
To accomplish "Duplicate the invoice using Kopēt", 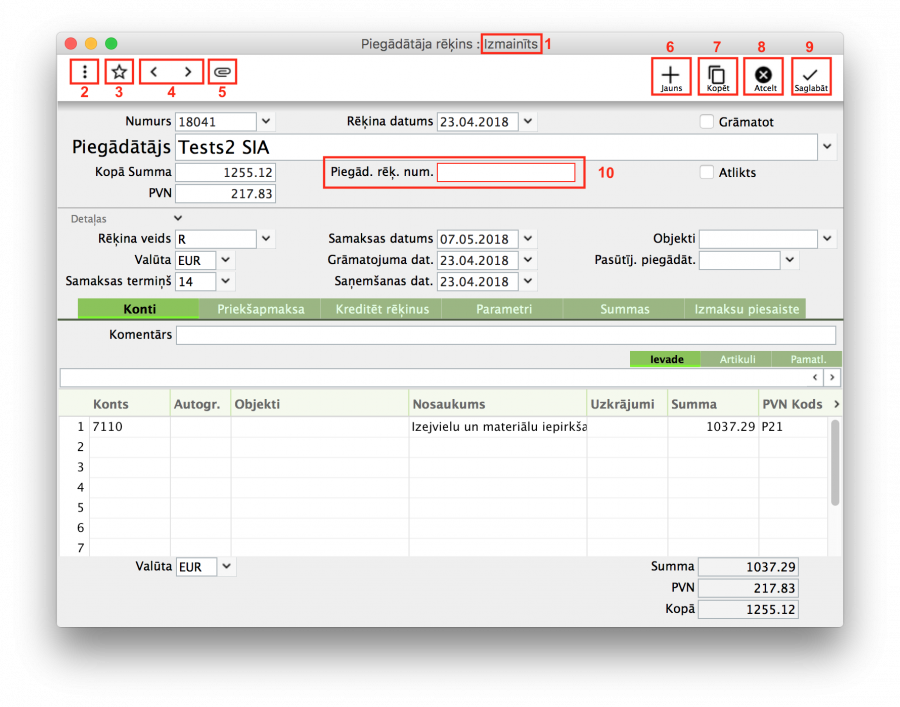I will [717, 76].
